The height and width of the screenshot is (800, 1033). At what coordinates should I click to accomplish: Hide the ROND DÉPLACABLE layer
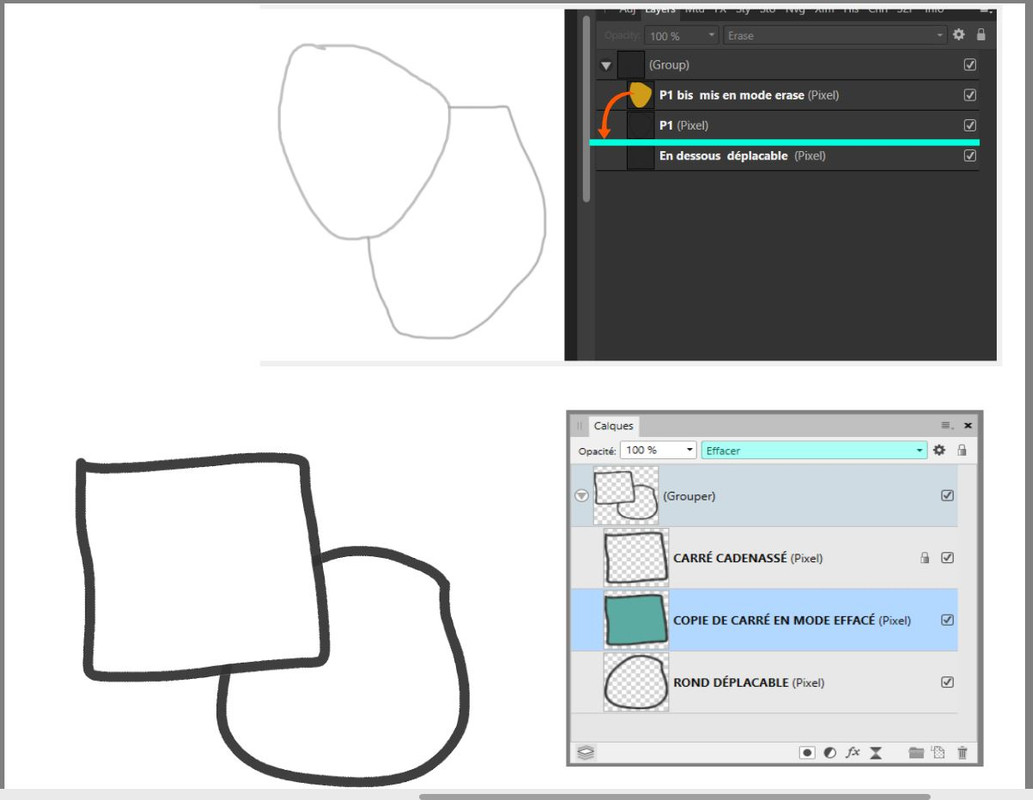[947, 682]
